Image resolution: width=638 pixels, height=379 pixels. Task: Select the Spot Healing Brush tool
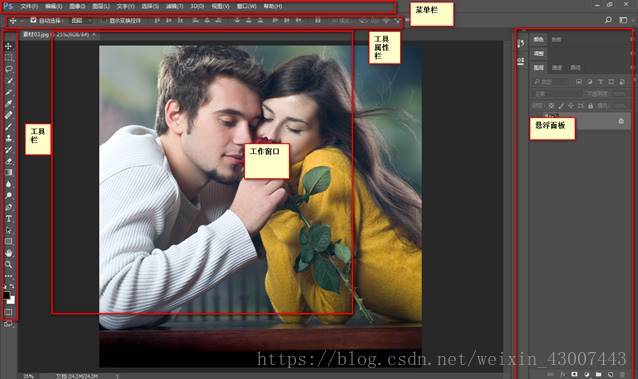9,115
